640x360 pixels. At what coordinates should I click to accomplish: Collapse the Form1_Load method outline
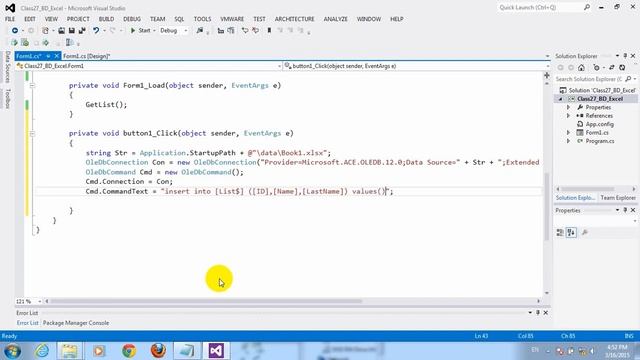click(32, 86)
